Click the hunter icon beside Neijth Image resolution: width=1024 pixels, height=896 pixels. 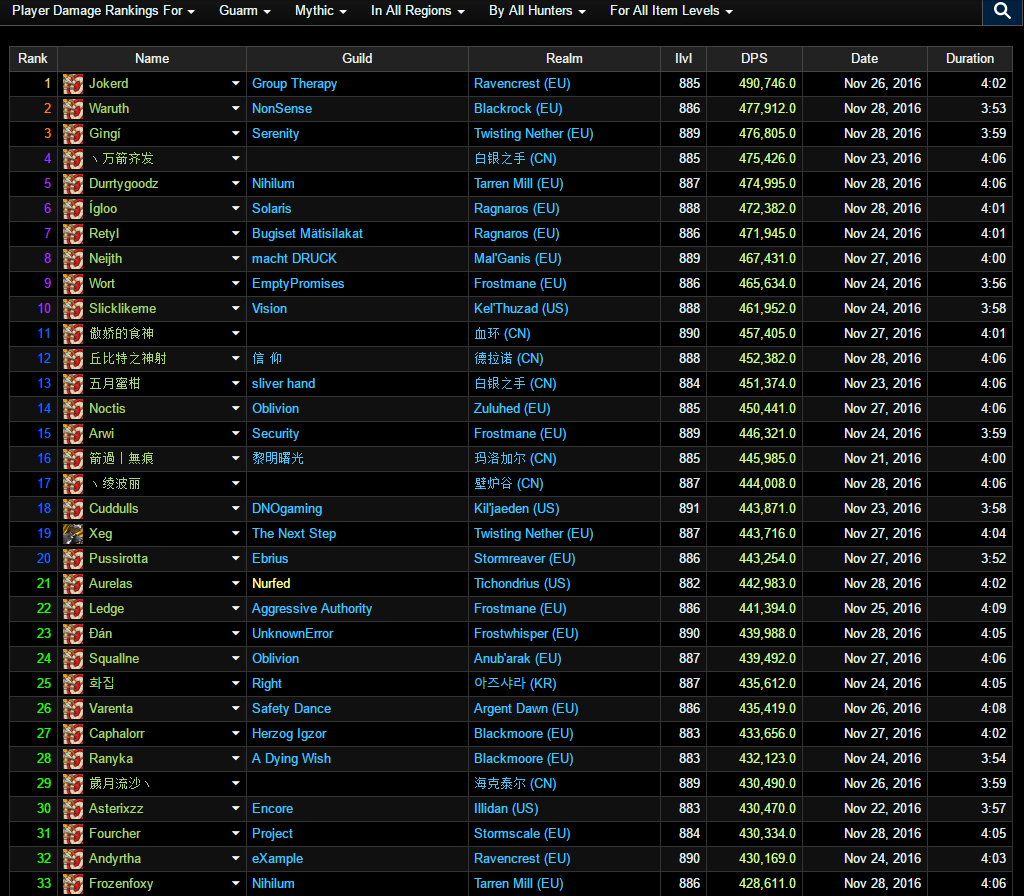72,259
